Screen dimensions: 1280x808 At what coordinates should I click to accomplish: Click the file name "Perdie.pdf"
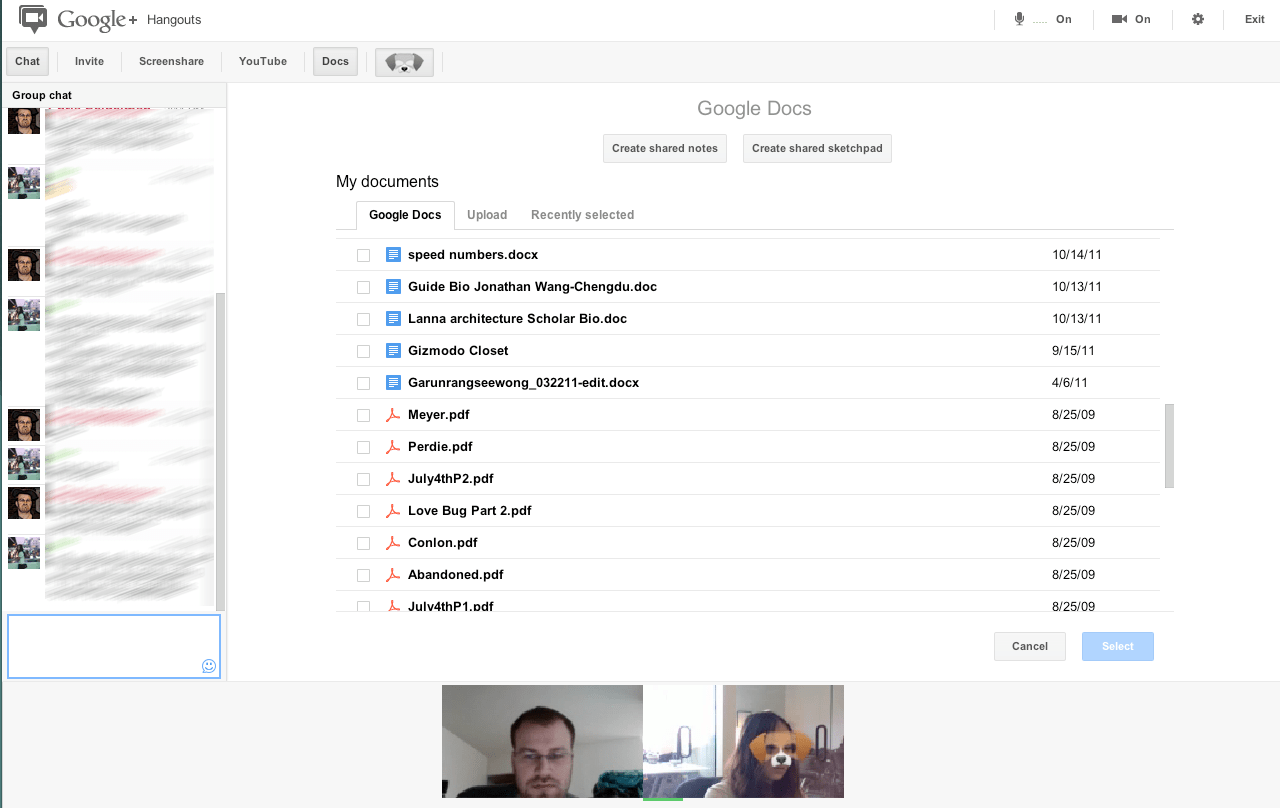(440, 447)
